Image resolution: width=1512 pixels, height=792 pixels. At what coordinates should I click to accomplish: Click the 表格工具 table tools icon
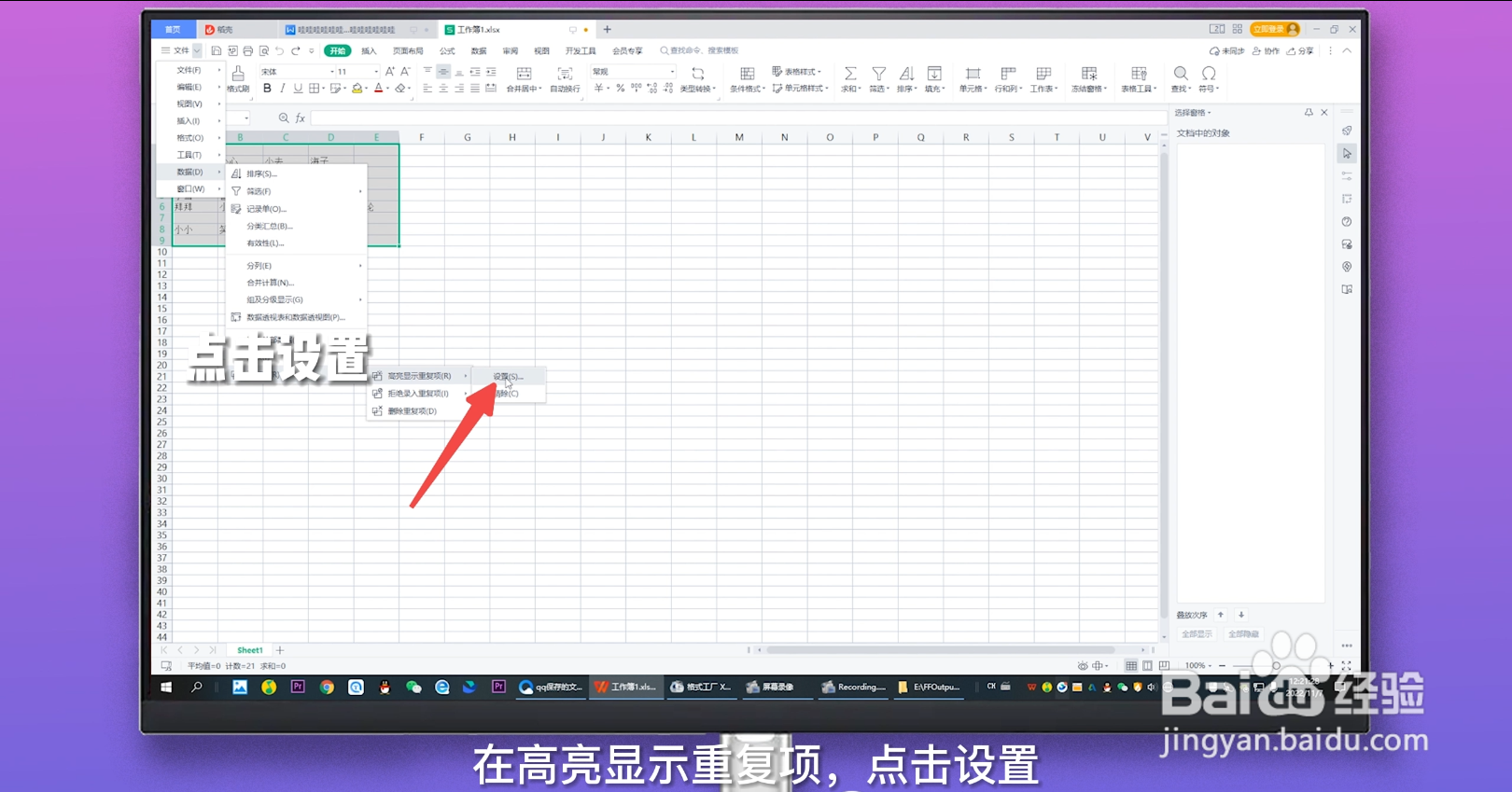point(1139,74)
